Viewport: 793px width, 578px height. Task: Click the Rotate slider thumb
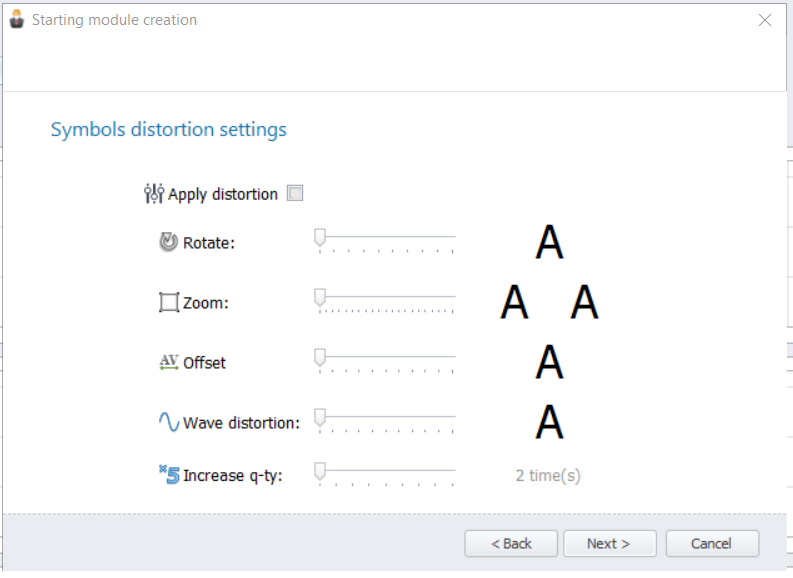[x=320, y=238]
